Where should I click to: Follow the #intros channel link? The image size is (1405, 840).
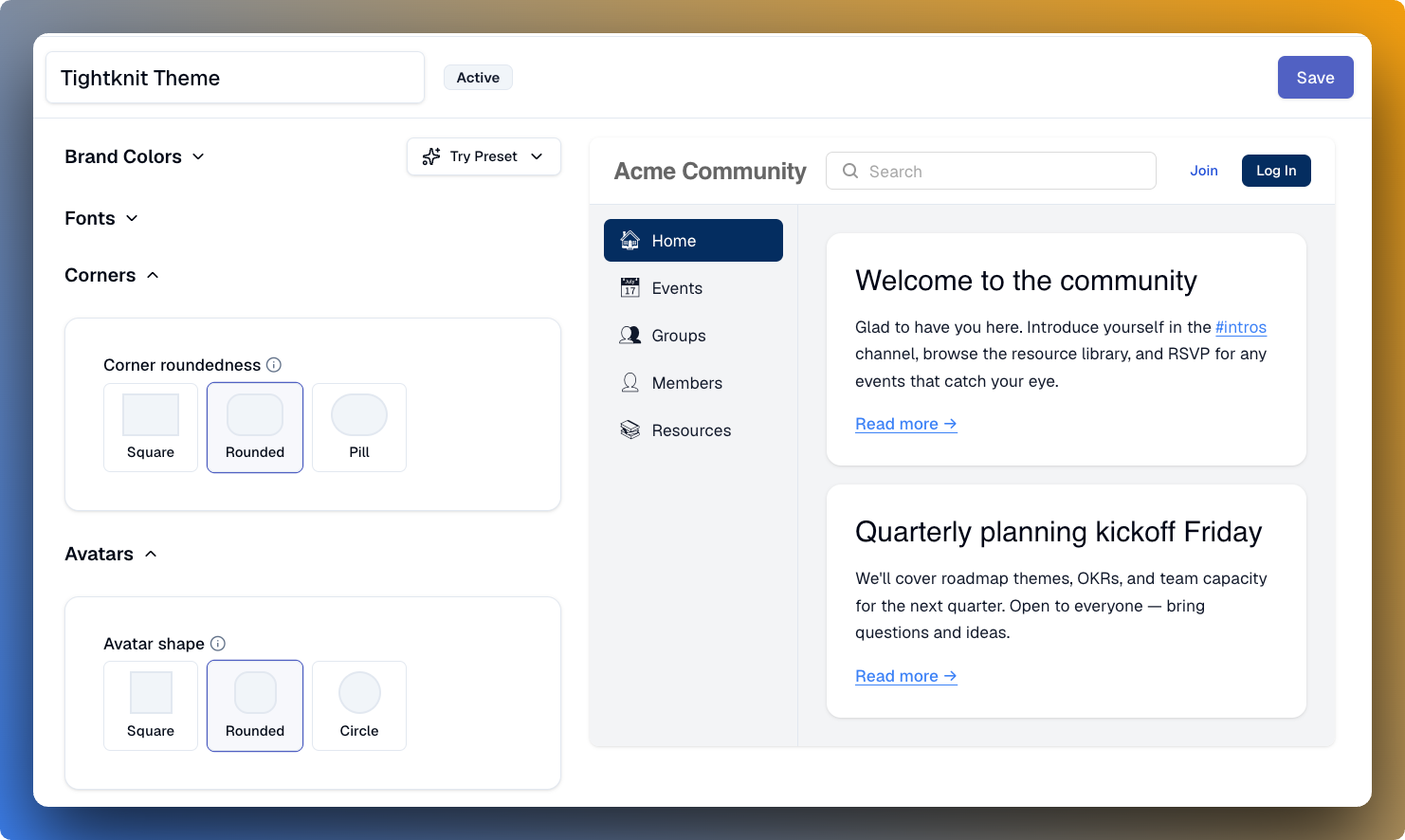[1241, 327]
